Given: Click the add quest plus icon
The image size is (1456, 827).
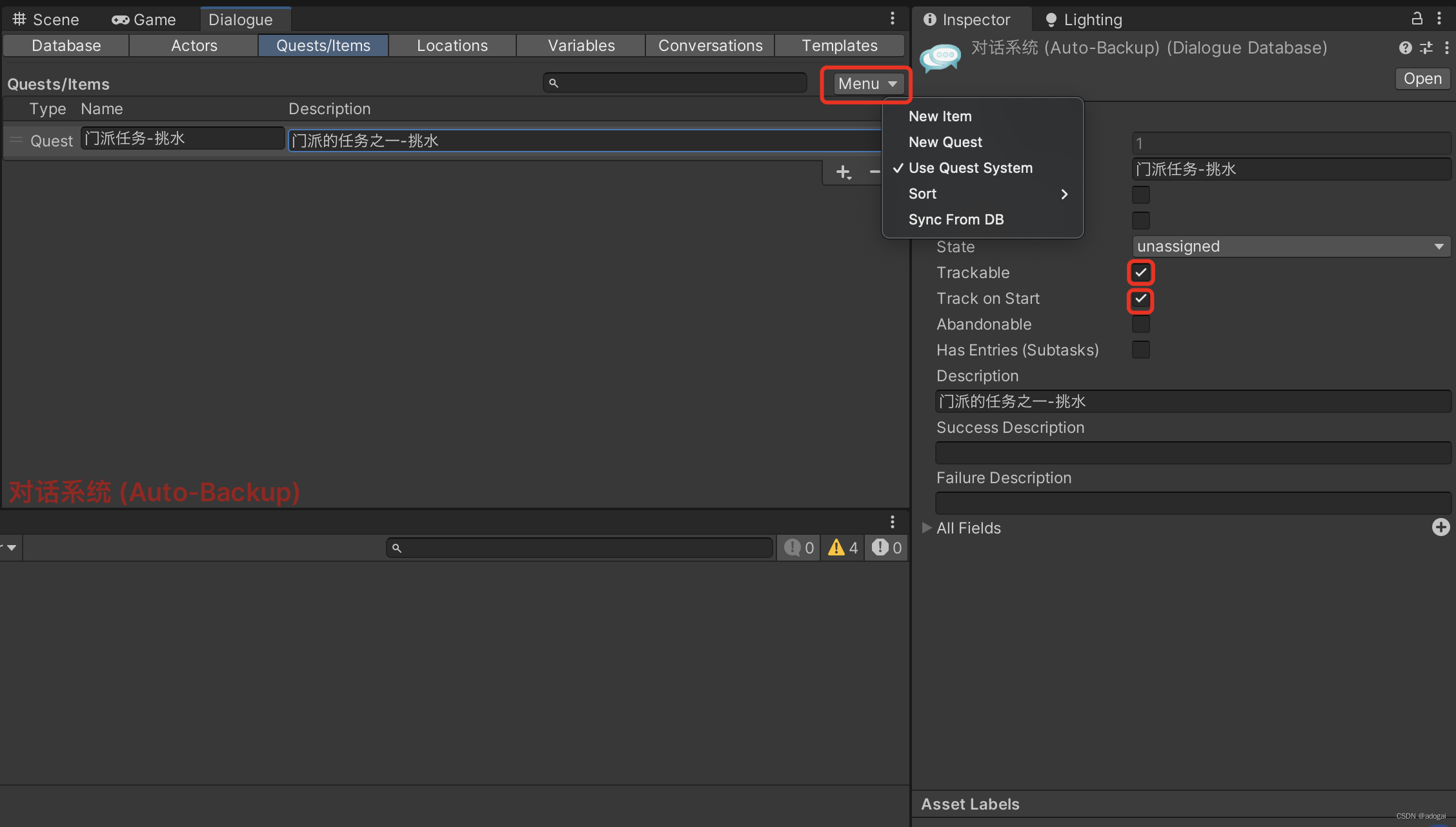Looking at the screenshot, I should coord(843,172).
